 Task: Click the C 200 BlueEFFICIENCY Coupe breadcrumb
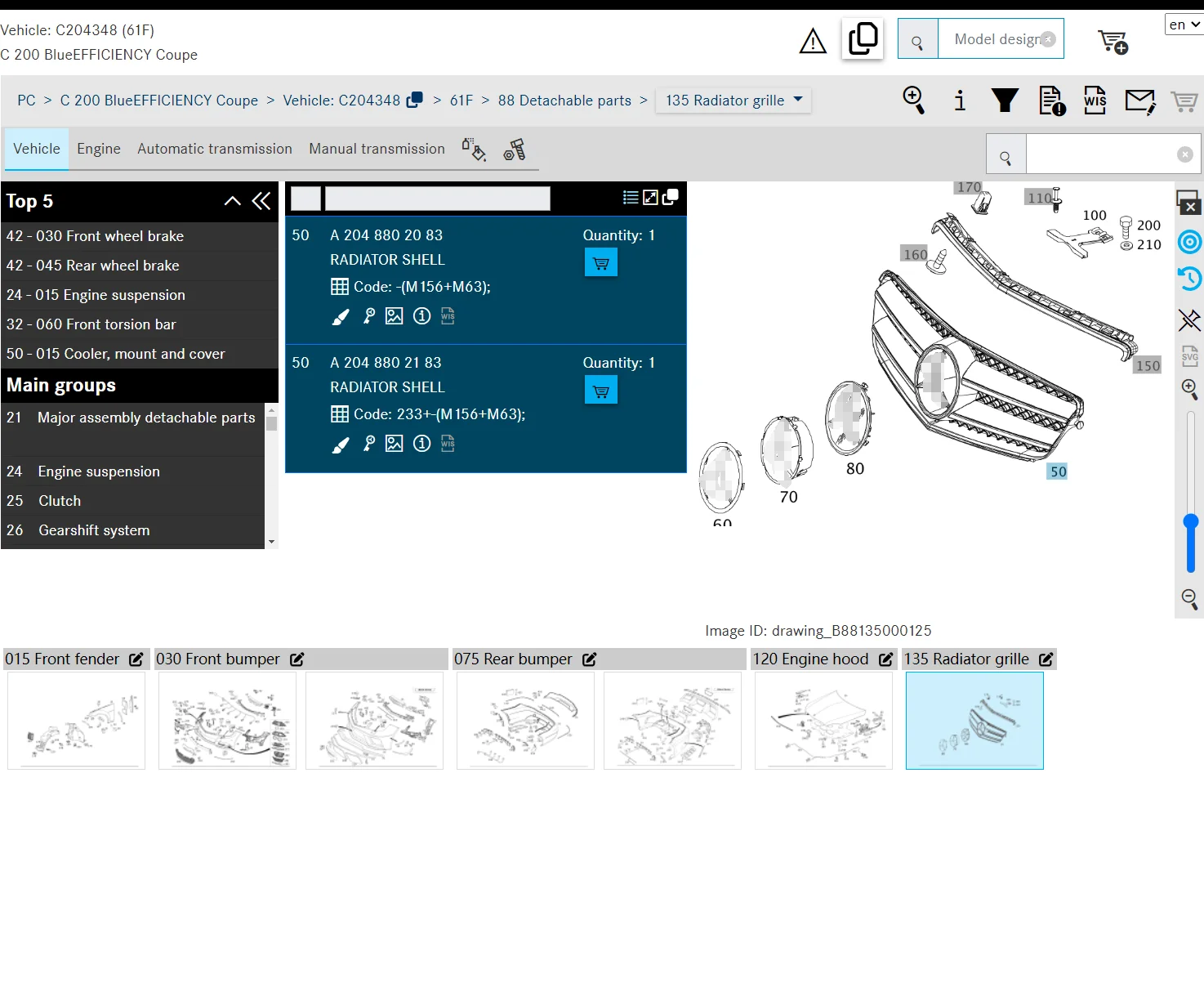(x=159, y=101)
